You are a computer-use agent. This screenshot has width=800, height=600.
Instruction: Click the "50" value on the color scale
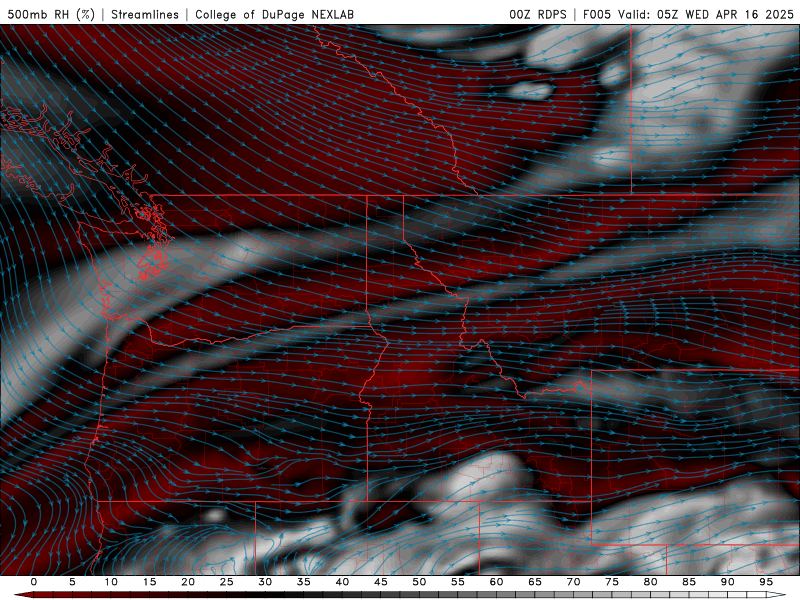419,582
